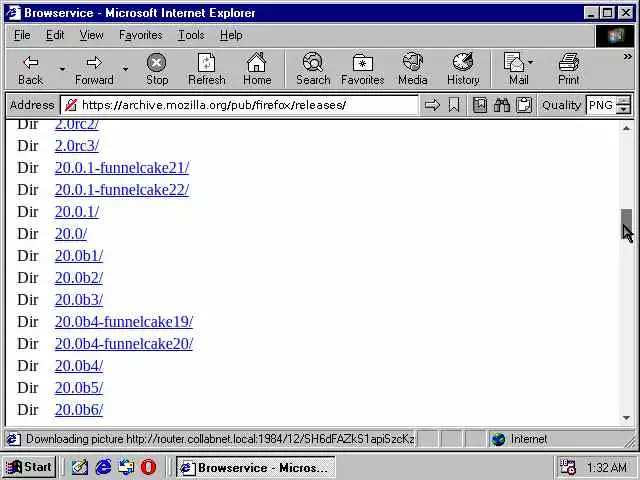The width and height of the screenshot is (640, 480).
Task: Click the Windows logo throbber
Action: click(615, 36)
